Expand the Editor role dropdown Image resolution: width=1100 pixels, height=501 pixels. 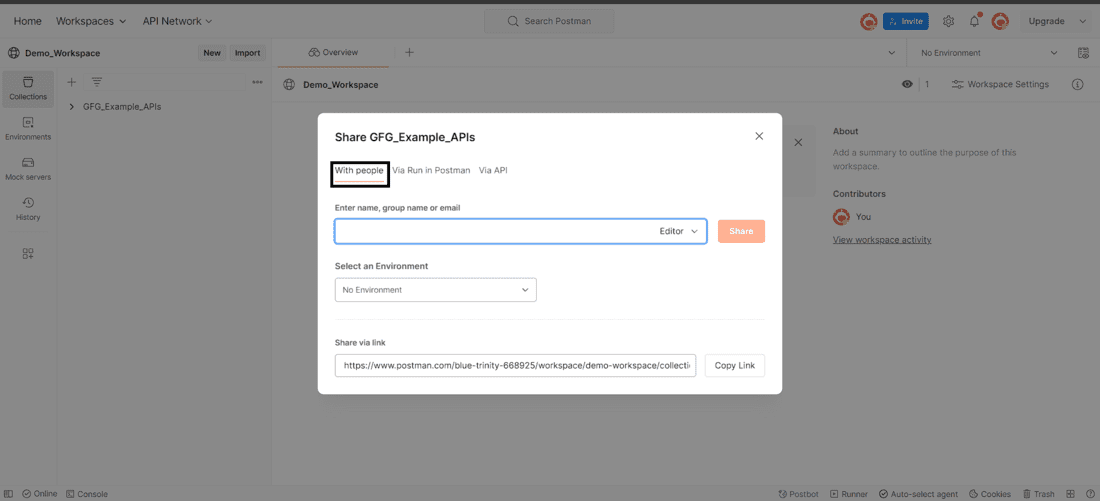(679, 232)
